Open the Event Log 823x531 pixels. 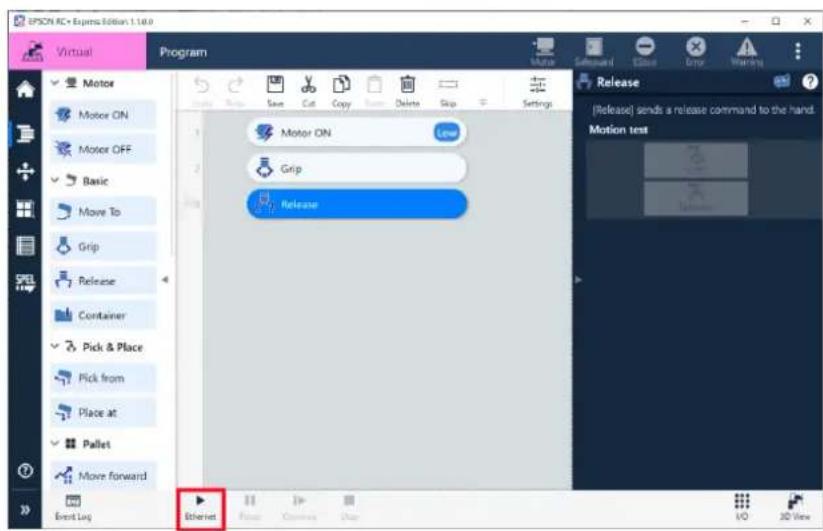(73, 507)
